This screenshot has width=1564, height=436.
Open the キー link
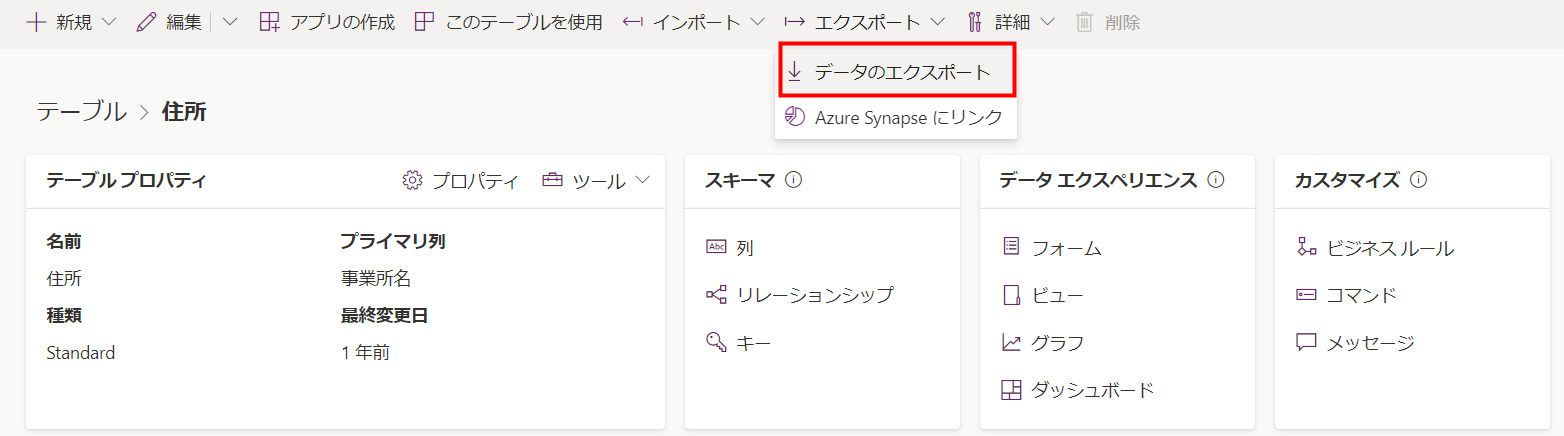[x=753, y=343]
